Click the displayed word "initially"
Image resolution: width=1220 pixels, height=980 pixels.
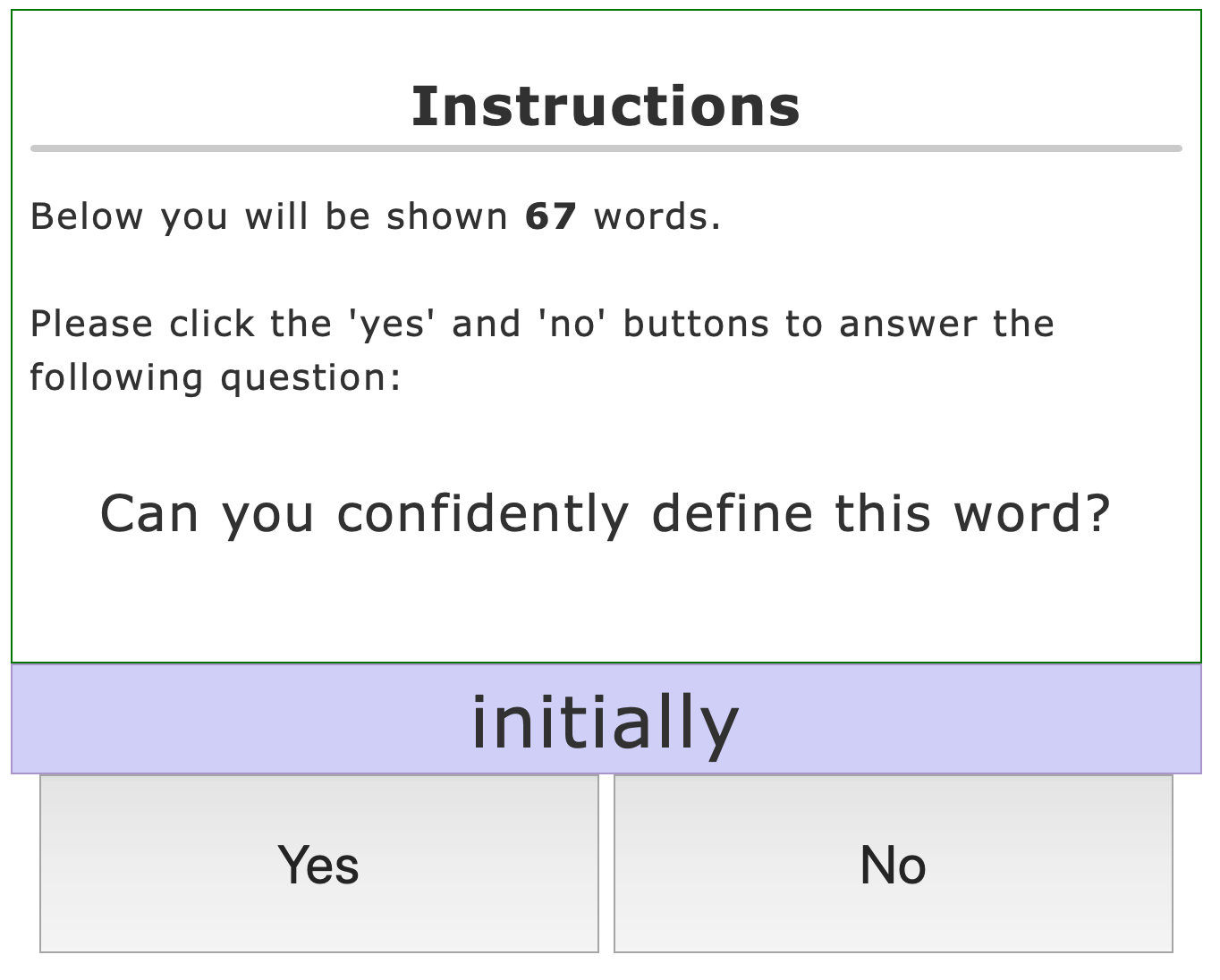tap(606, 721)
